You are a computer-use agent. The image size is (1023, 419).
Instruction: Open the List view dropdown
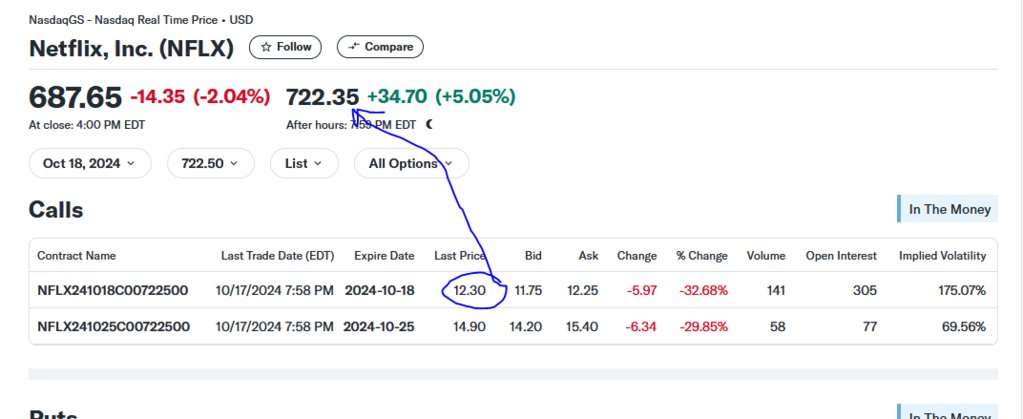pos(304,163)
